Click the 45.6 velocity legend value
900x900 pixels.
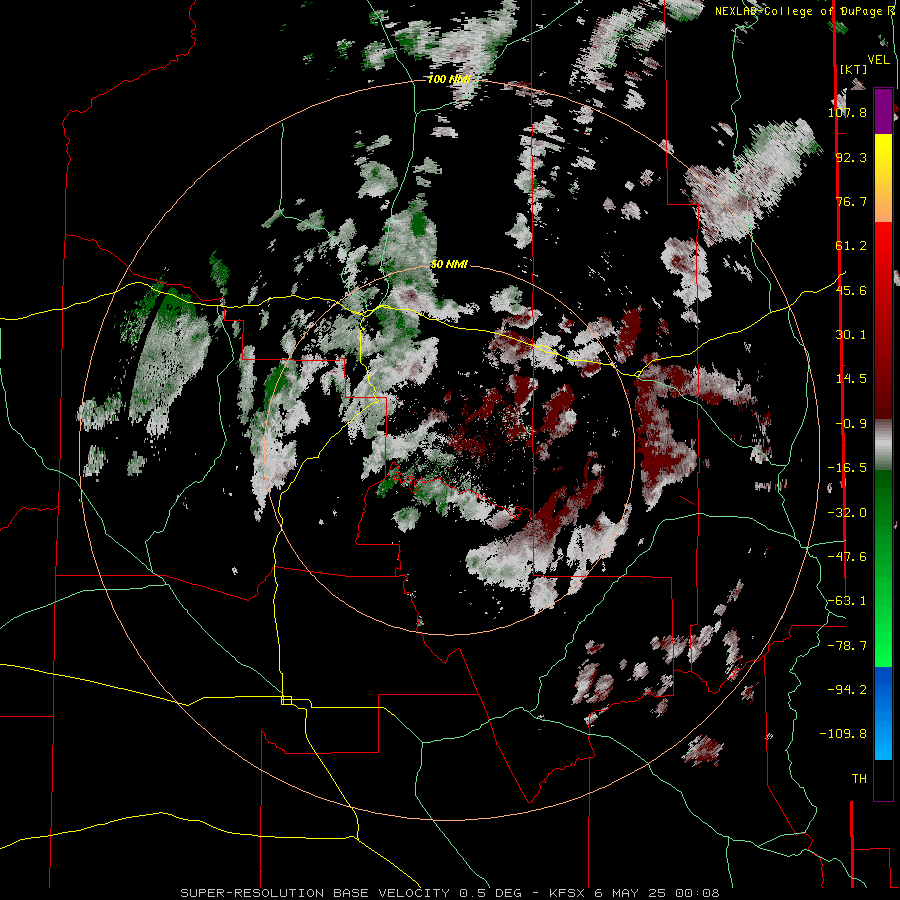coord(851,290)
